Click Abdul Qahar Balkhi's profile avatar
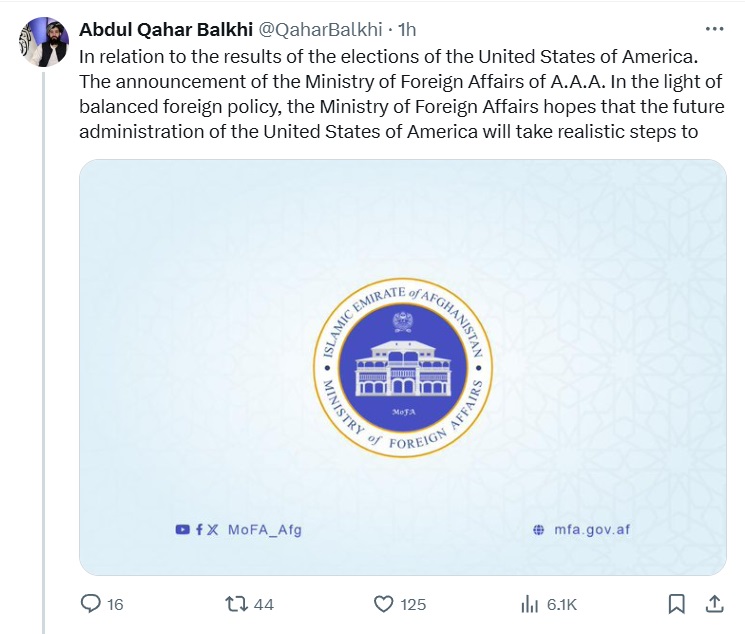745x634 pixels. (44, 42)
